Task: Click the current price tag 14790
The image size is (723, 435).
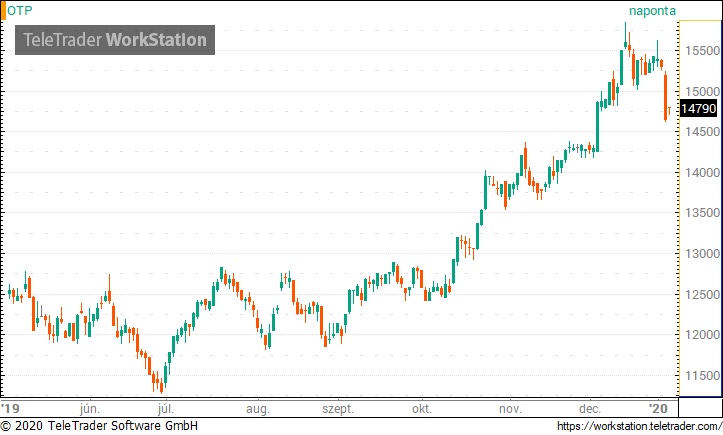Action: point(699,109)
